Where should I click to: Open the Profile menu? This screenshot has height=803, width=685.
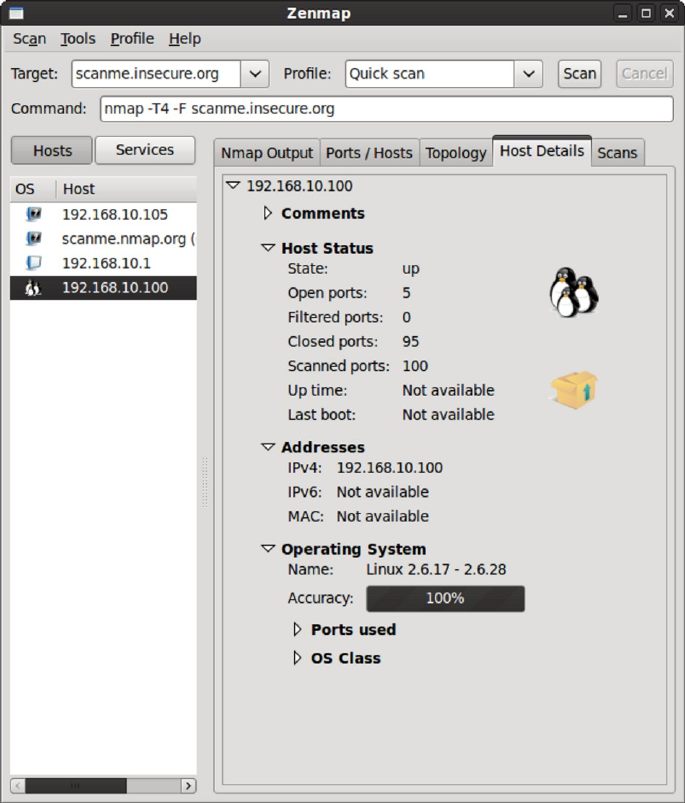click(x=132, y=39)
